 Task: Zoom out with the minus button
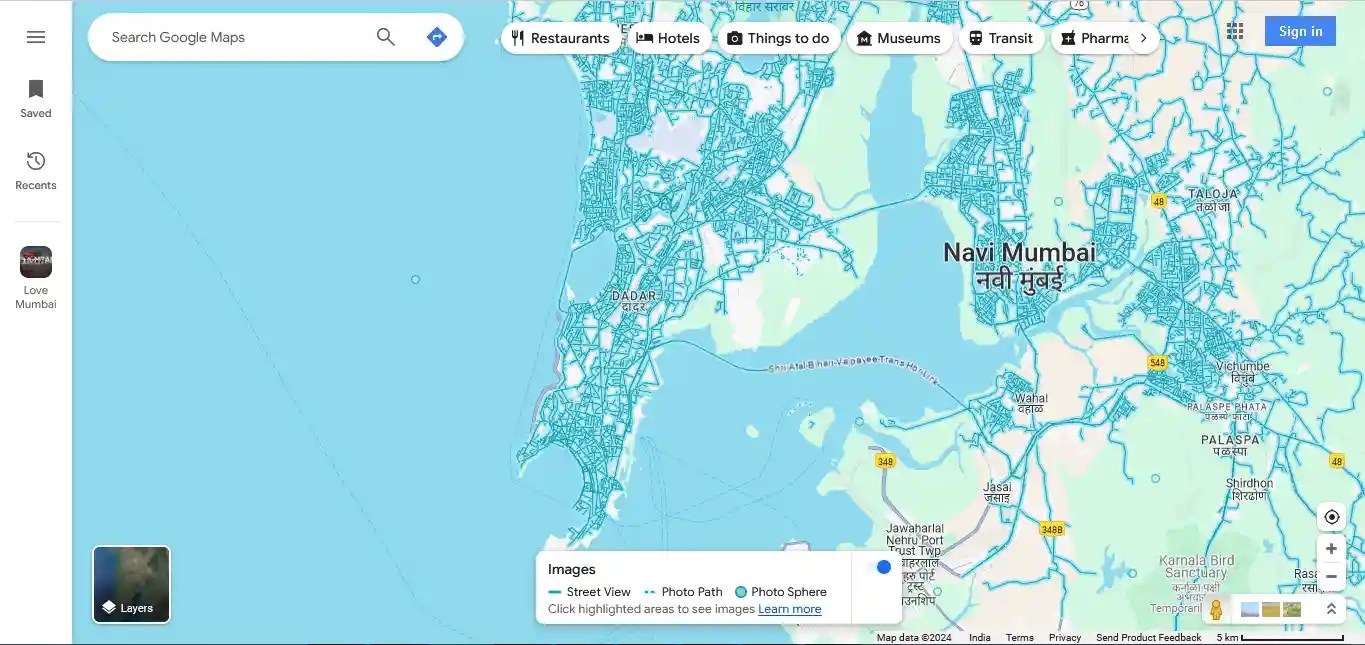[1331, 577]
